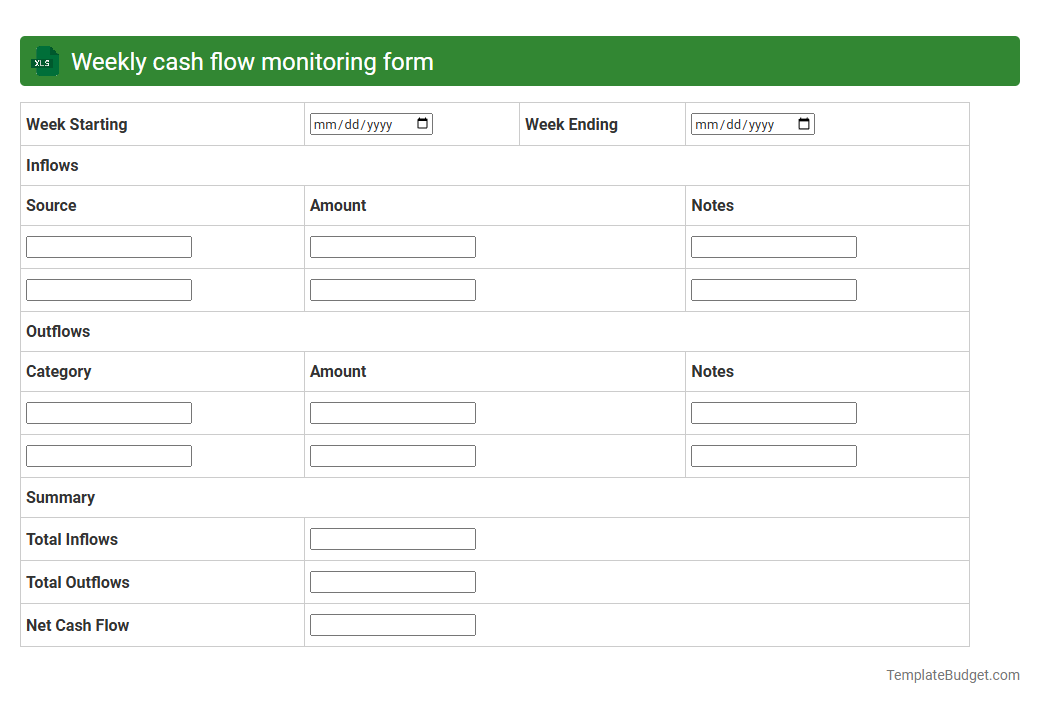Viewport: 1040px width, 704px height.
Task: Click the Total Inflows input field
Action: pos(392,538)
